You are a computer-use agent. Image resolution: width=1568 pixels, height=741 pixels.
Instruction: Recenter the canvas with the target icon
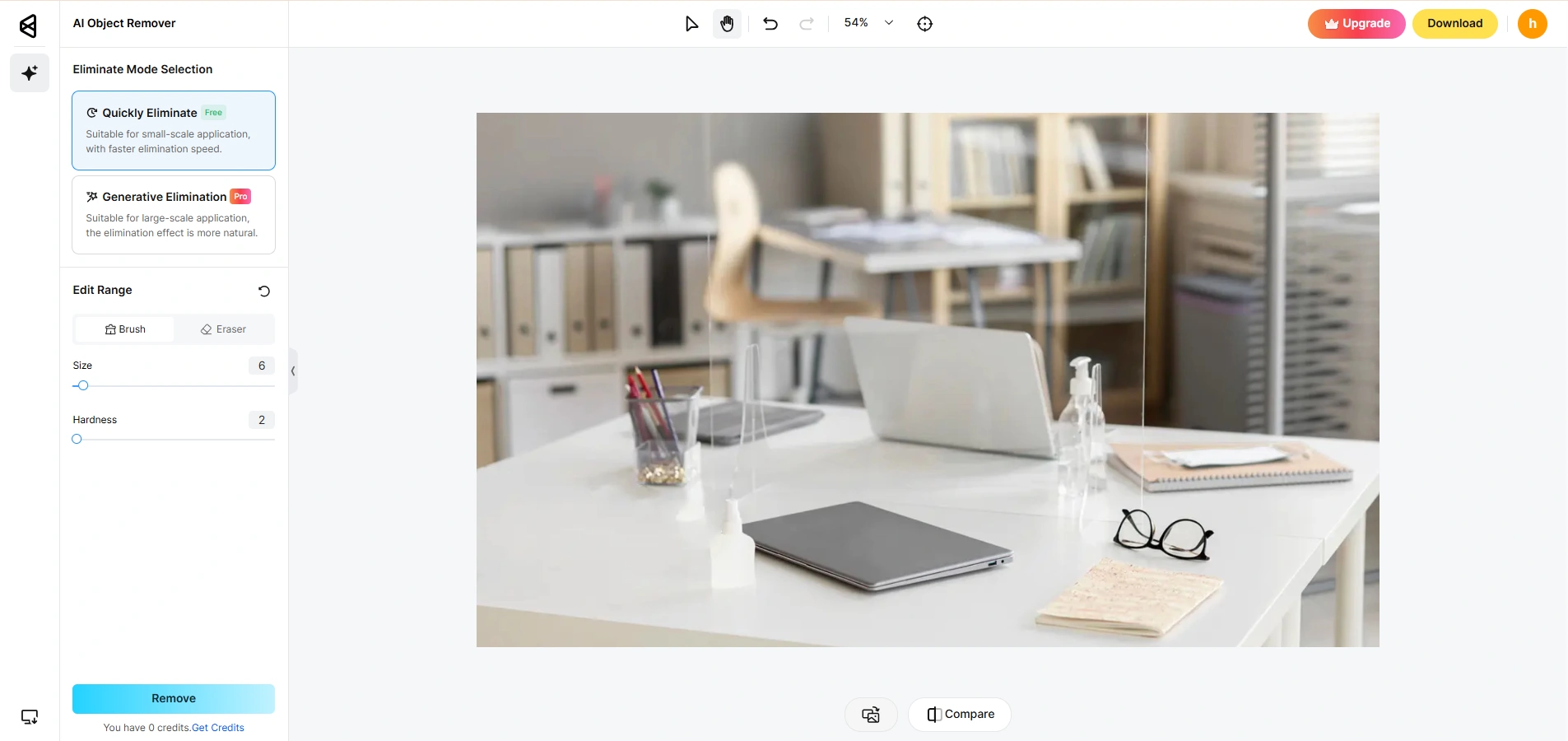[x=925, y=24]
